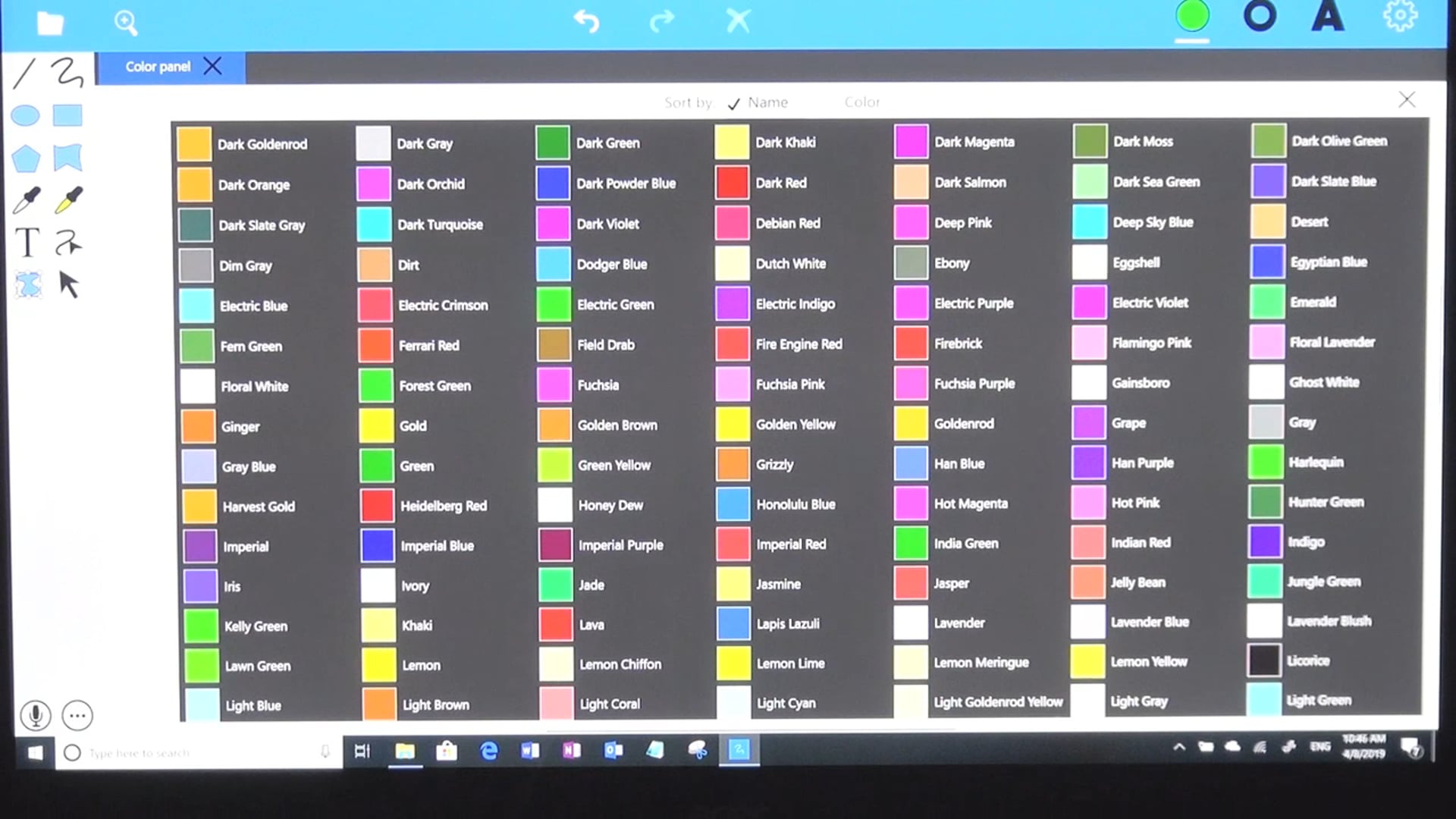This screenshot has height=819, width=1456.
Task: Select the Arrow selection tool
Action: click(67, 284)
